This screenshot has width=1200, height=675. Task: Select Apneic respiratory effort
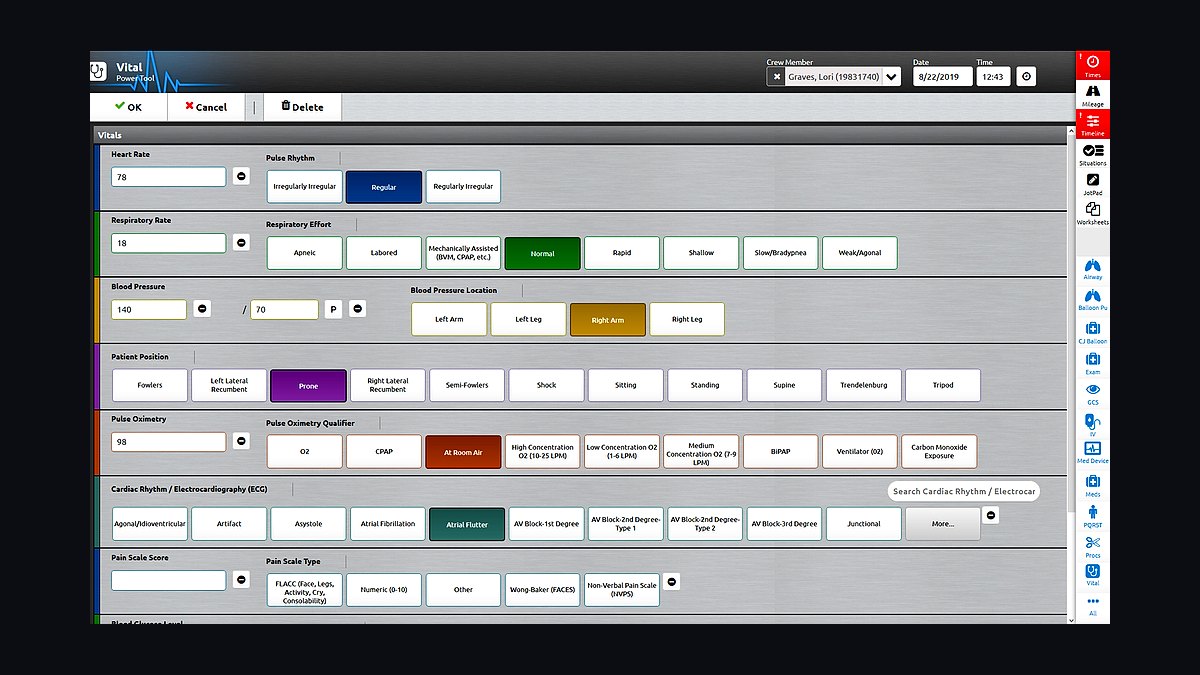(305, 253)
